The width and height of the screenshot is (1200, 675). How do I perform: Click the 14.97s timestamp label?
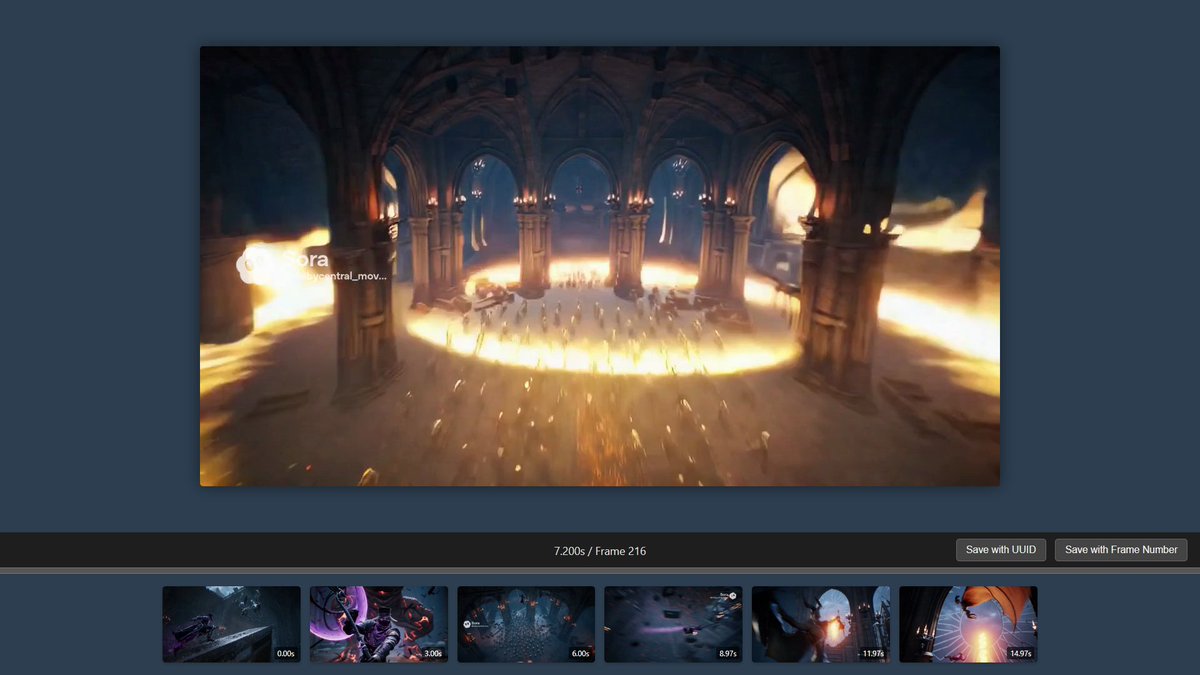tap(1019, 653)
